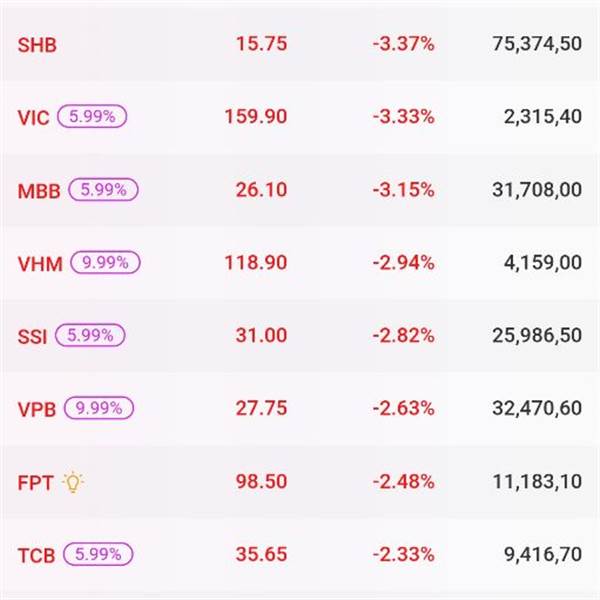Viewport: 600px width, 600px height.
Task: Tap the 5.99% badge beside VIC
Action: coord(92,116)
